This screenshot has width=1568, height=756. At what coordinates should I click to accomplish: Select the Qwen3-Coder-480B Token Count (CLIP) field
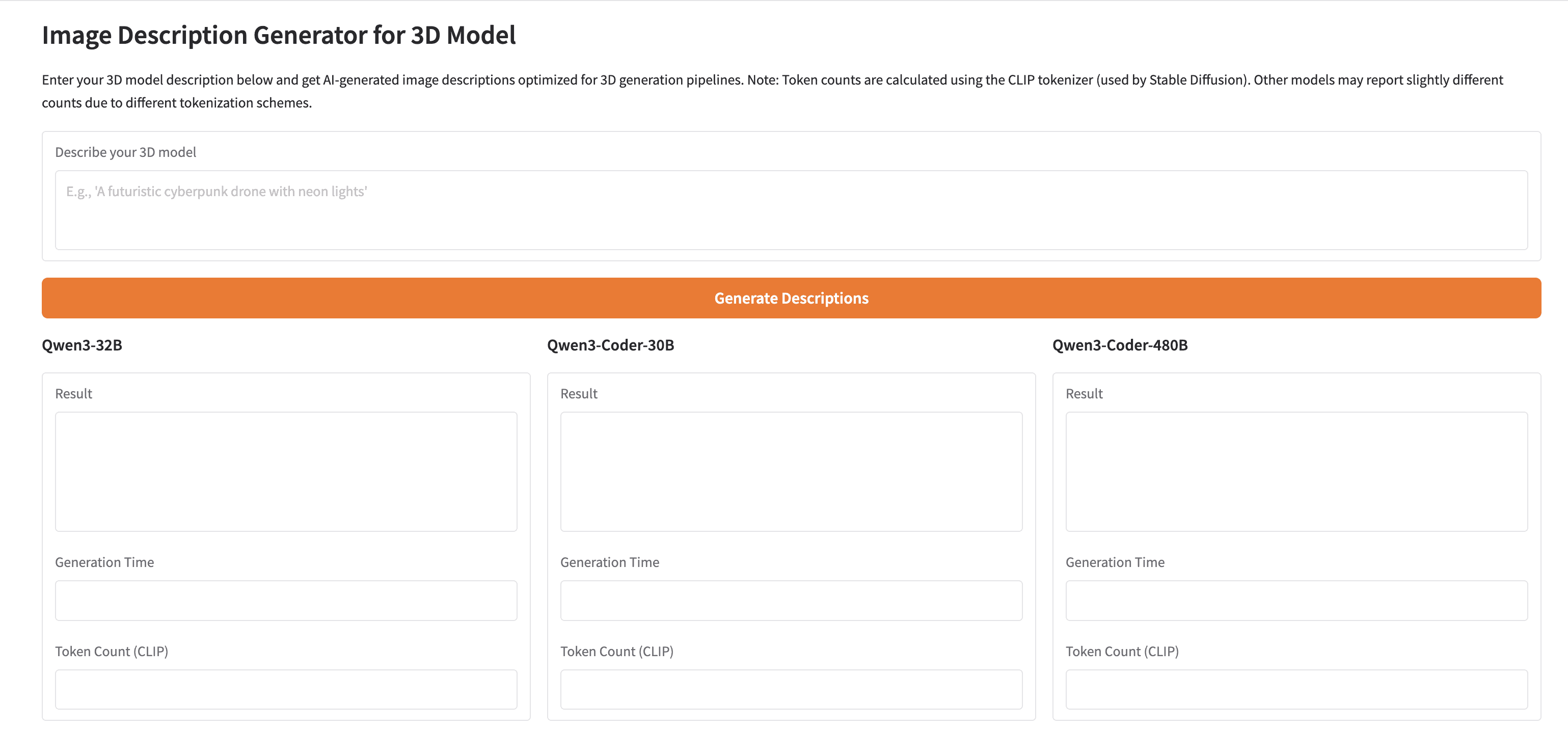(x=1296, y=689)
